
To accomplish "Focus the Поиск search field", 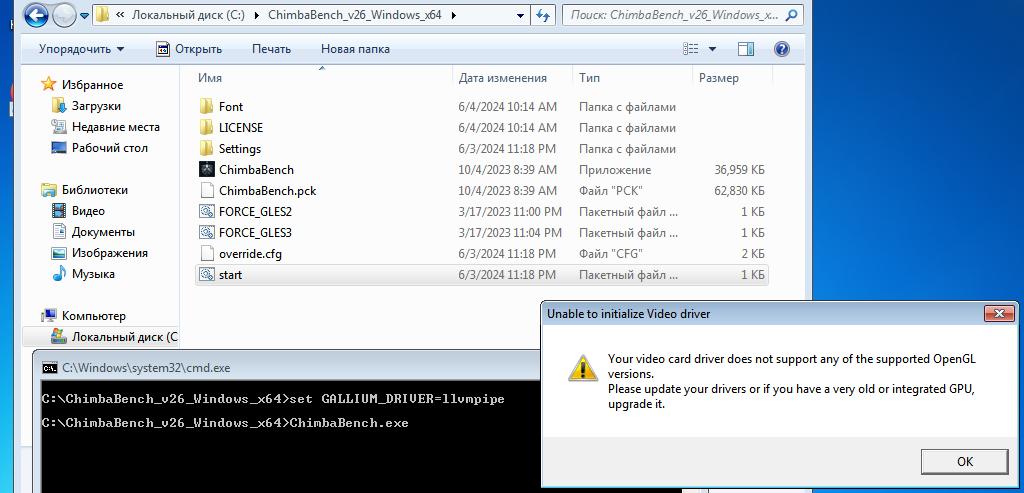I will click(x=682, y=15).
